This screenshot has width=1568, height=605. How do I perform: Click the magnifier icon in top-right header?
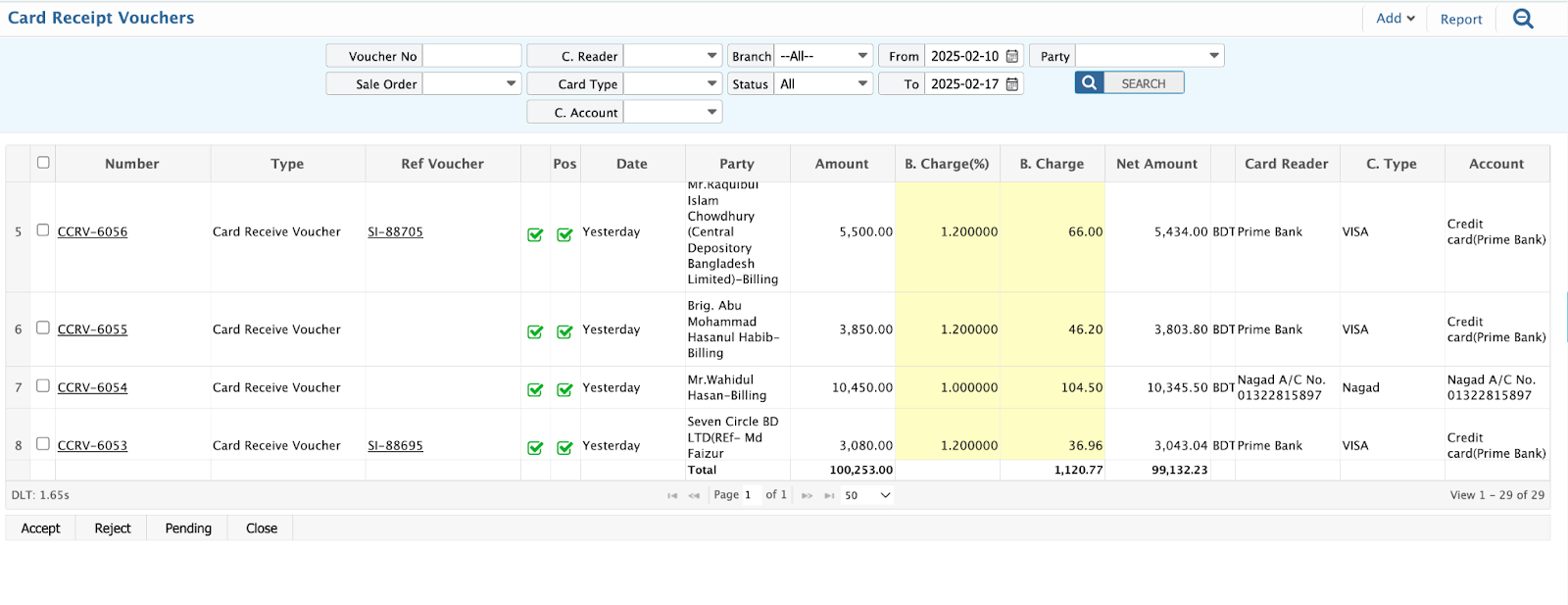click(x=1523, y=19)
